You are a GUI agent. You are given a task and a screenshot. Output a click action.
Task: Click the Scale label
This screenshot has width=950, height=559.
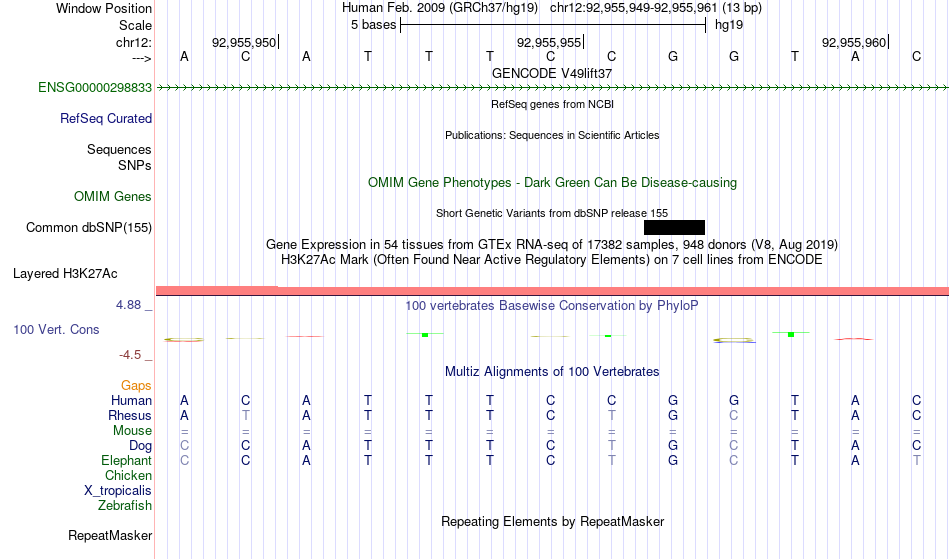(x=135, y=26)
